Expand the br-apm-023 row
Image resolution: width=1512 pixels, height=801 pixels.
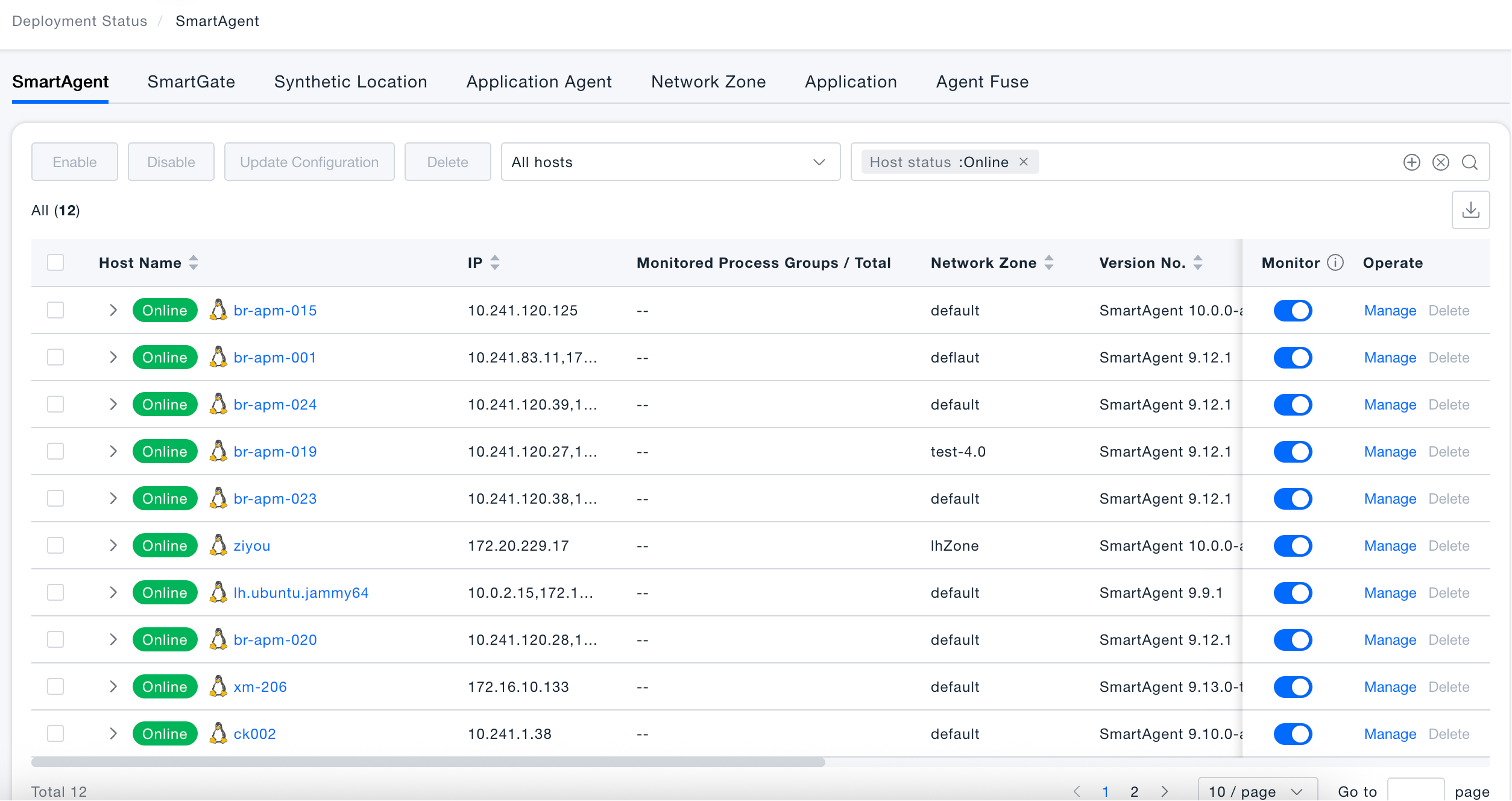[113, 498]
